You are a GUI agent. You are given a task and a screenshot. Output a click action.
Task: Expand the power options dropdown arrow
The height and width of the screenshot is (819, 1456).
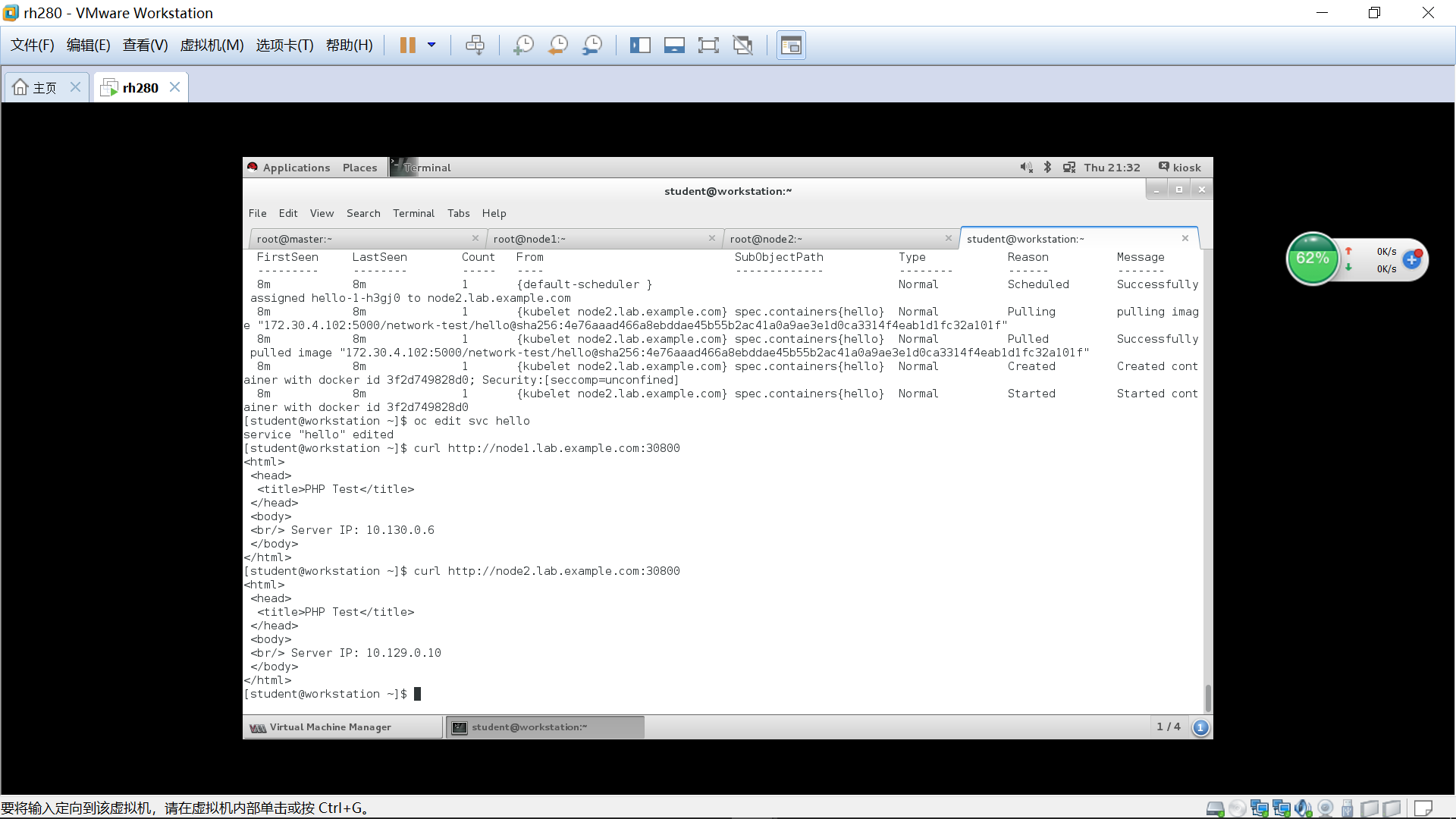coord(431,45)
